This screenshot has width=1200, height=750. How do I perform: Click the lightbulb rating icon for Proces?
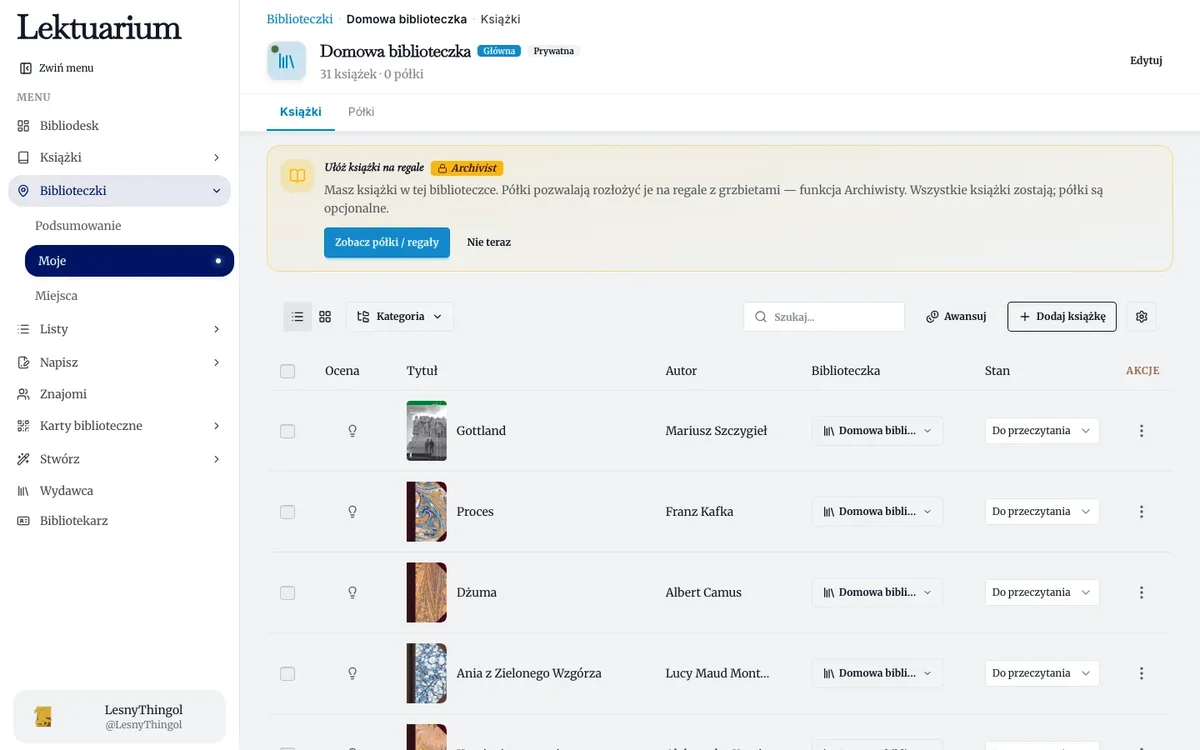352,512
